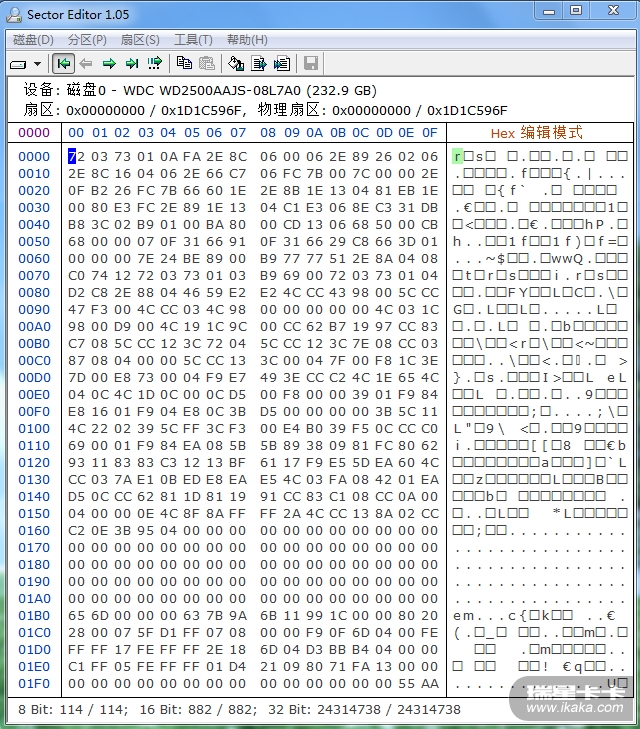Copy the selected data with the copy icon

[x=185, y=63]
